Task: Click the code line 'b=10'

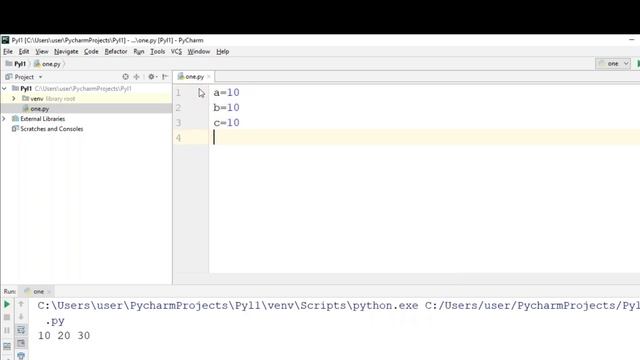Action: 227,108
